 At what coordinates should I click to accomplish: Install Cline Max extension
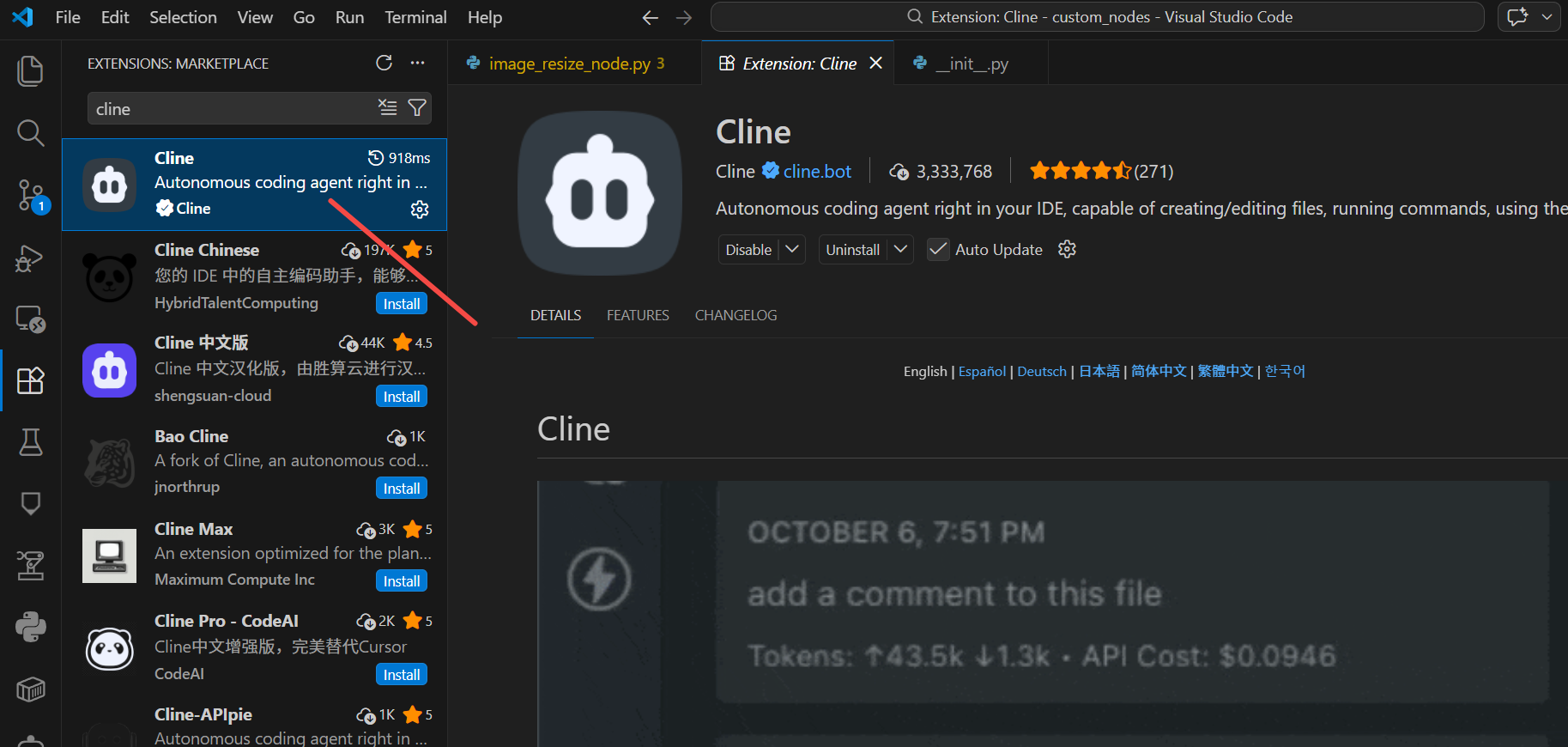point(402,581)
